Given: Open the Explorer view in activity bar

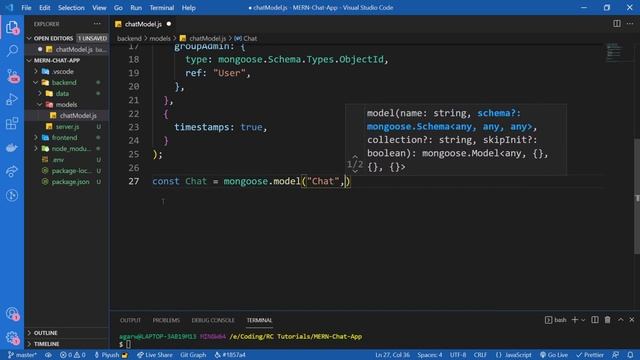Looking at the screenshot, I should 12,27.
